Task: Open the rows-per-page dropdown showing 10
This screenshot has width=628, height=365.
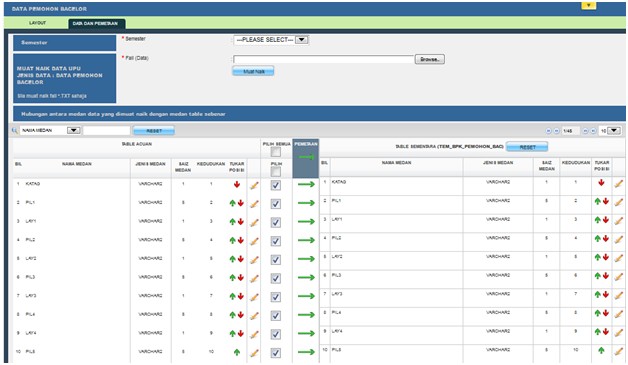Action: (610, 131)
